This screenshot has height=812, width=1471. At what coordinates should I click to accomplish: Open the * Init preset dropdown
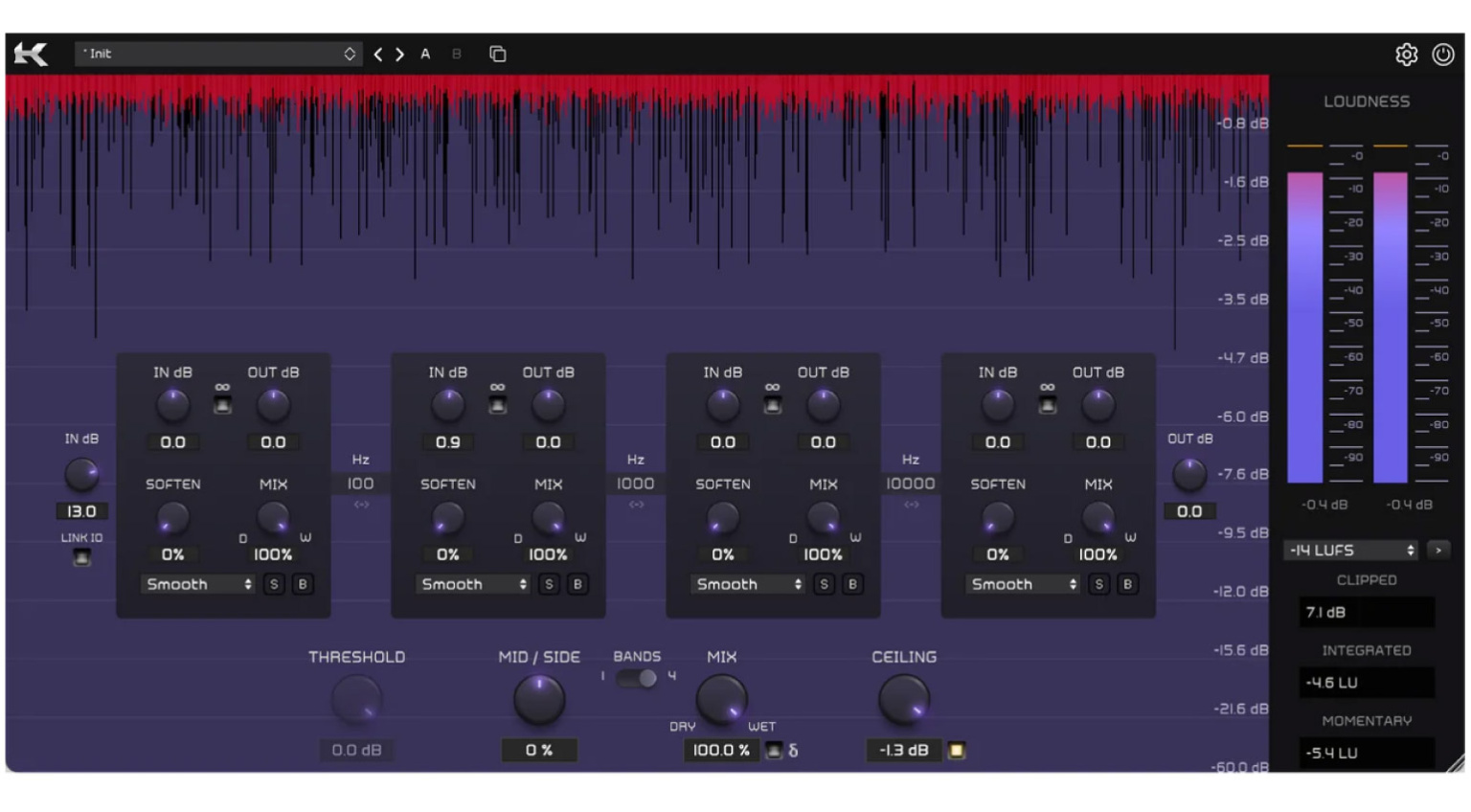coord(218,55)
